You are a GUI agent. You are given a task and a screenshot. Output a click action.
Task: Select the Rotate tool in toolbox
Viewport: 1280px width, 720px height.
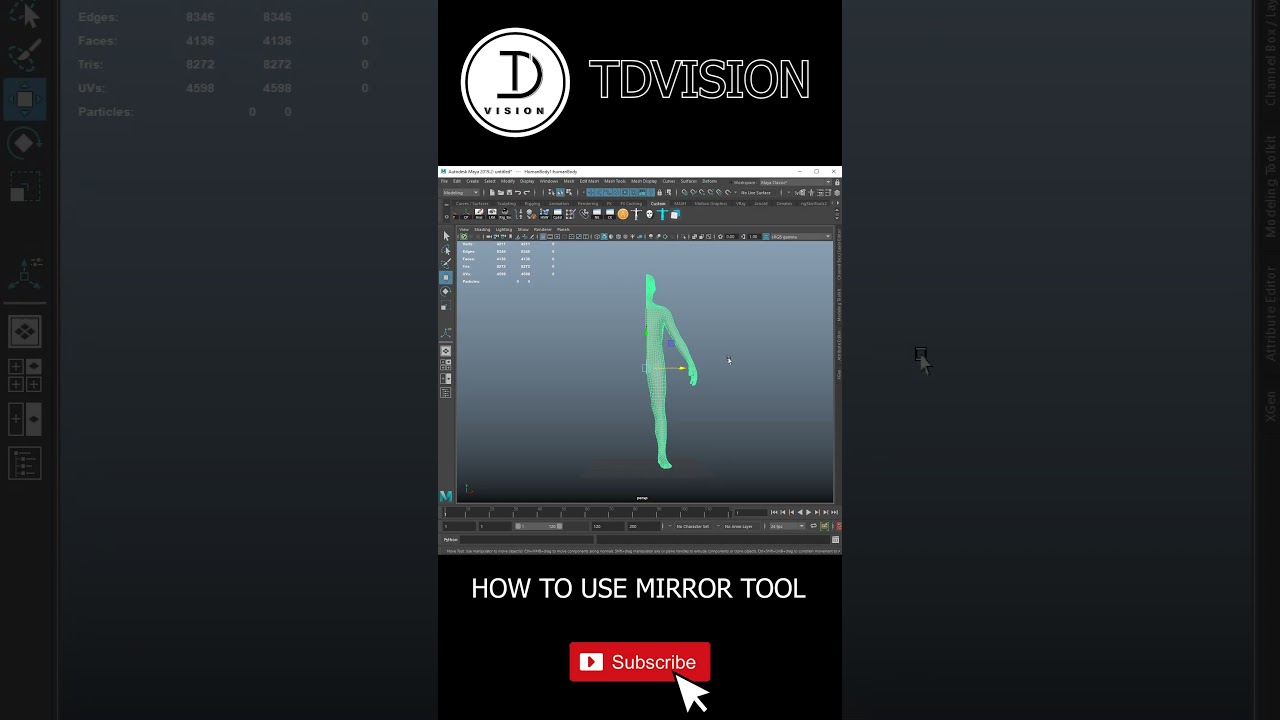[446, 291]
